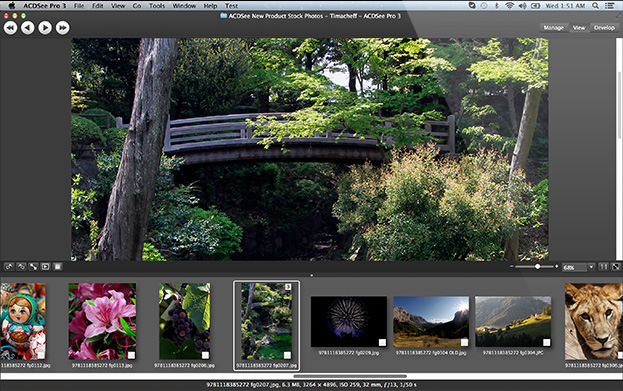Click the folder icon in title bar
This screenshot has height=391, width=623.
(x=224, y=16)
